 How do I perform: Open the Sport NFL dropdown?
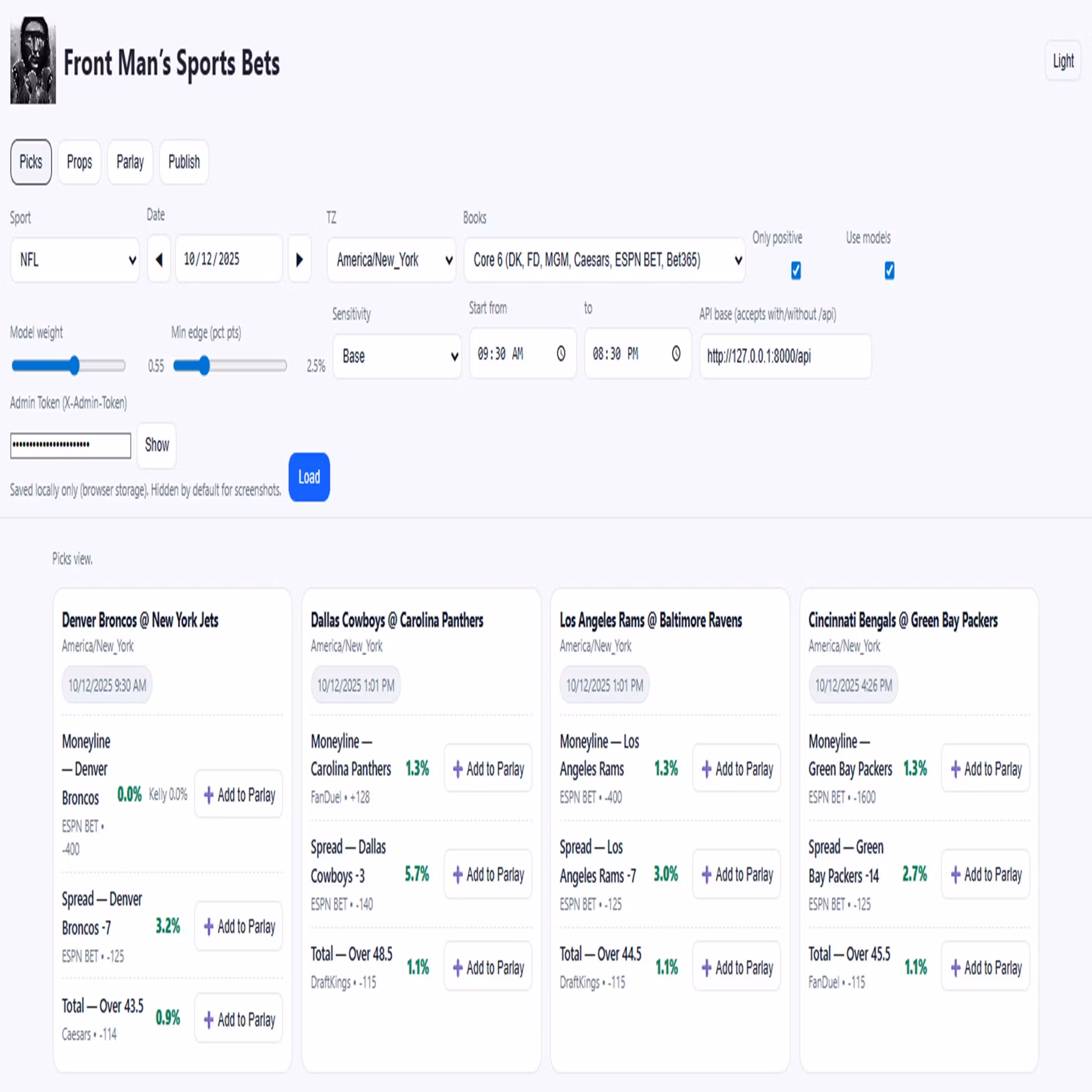pos(75,260)
